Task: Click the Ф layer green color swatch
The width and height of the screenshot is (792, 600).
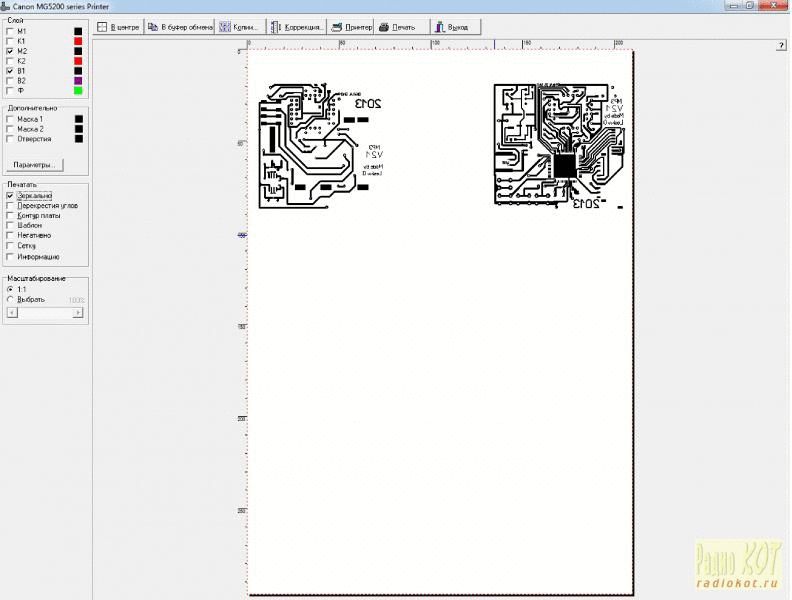Action: coord(78,90)
